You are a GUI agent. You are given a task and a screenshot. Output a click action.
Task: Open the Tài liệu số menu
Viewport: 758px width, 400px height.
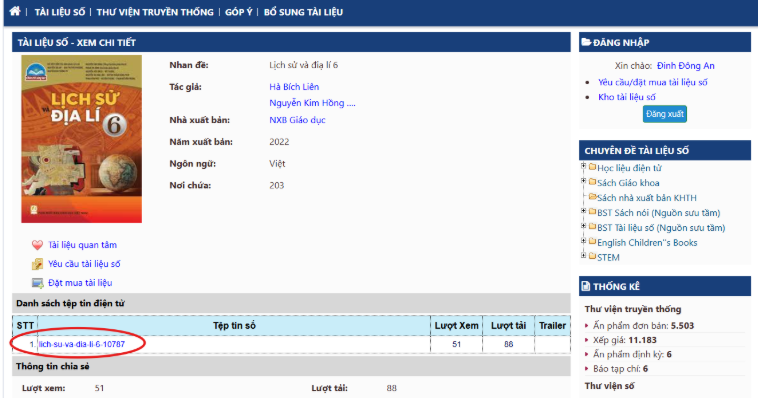tap(60, 12)
